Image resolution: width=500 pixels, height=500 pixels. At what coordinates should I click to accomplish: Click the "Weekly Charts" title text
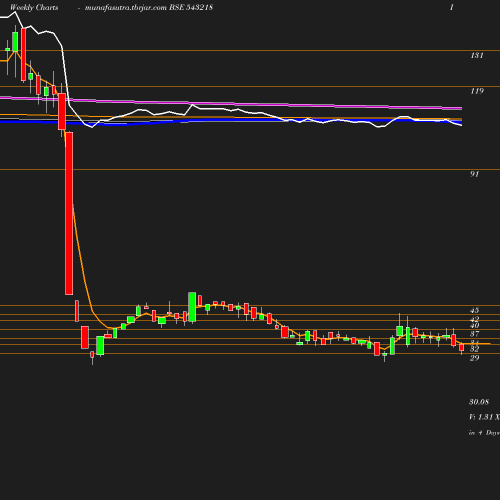click(x=34, y=7)
